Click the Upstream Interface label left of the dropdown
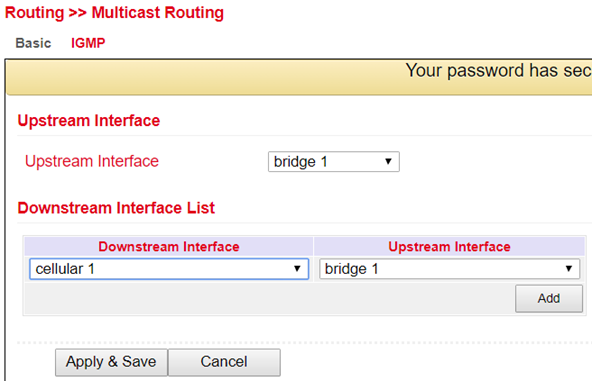Image resolution: width=592 pixels, height=381 pixels. pyautogui.click(x=92, y=161)
